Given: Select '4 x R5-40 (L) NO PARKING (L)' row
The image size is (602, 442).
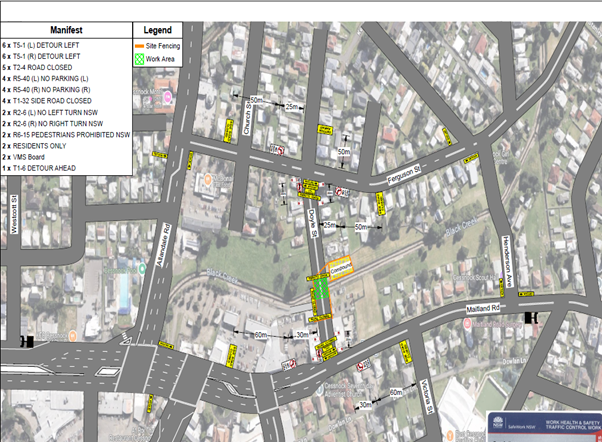Looking at the screenshot, I should point(66,78).
